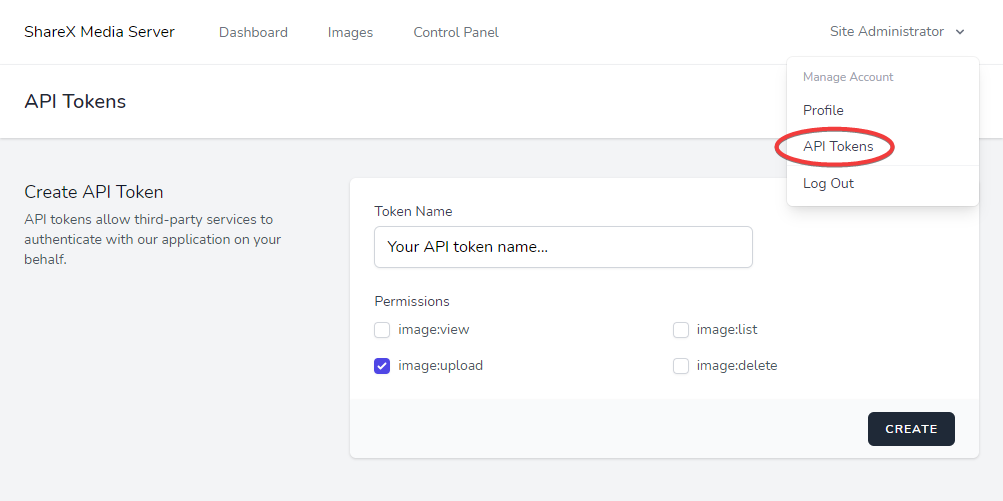The height and width of the screenshot is (501, 1003).
Task: Click the Manage Account menu header
Action: coord(848,77)
